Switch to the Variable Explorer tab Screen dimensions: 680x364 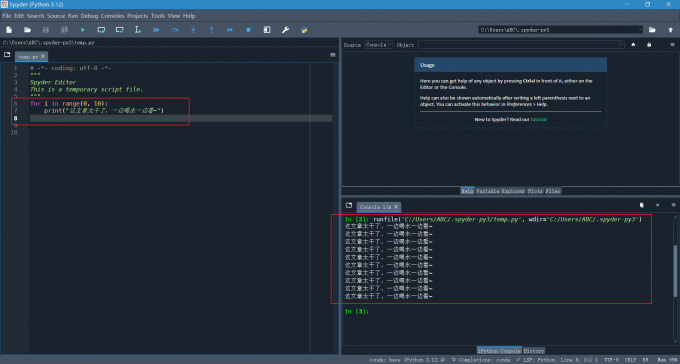pos(500,191)
